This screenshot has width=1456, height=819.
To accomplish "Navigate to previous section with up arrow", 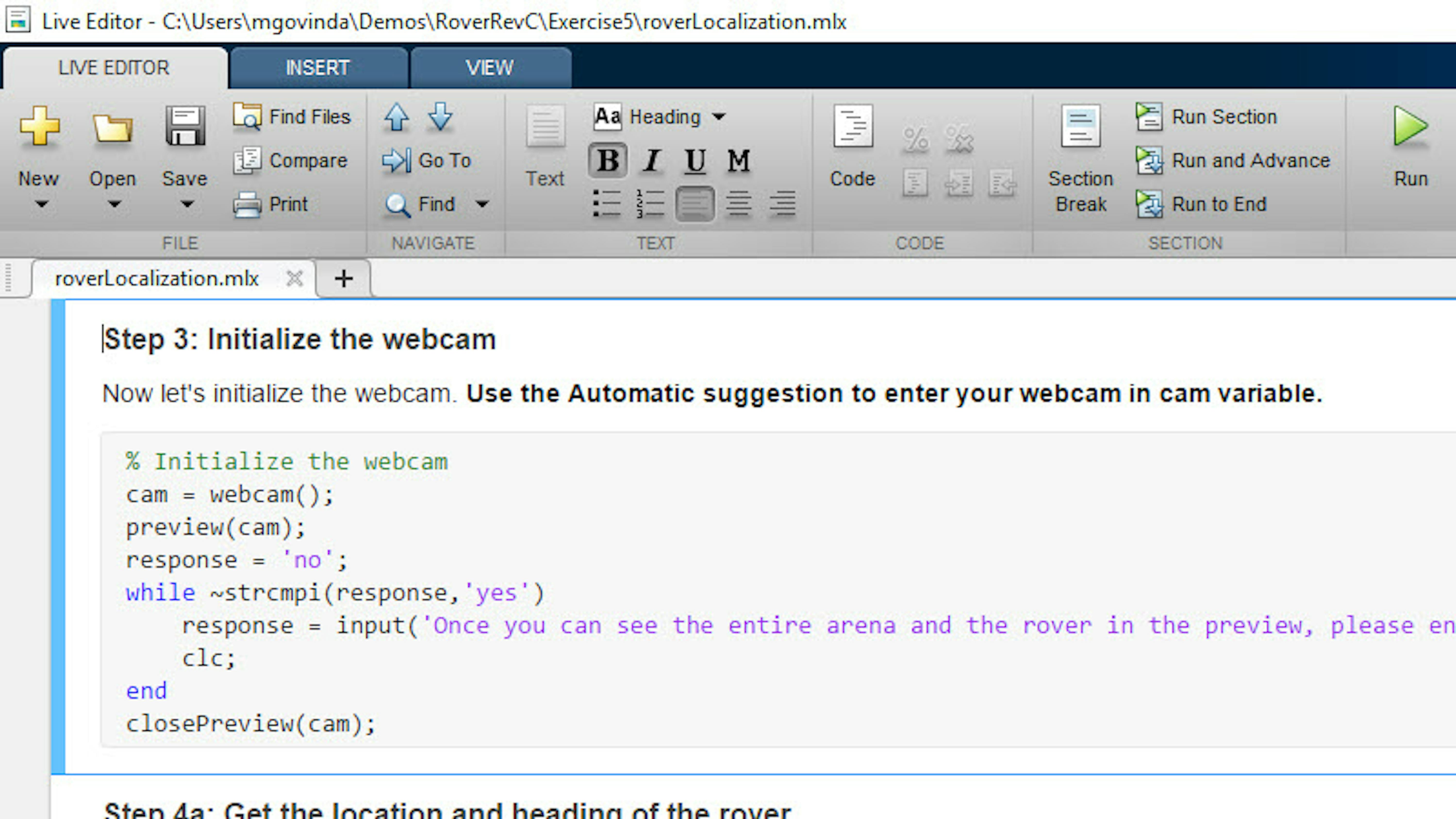I will [x=396, y=117].
